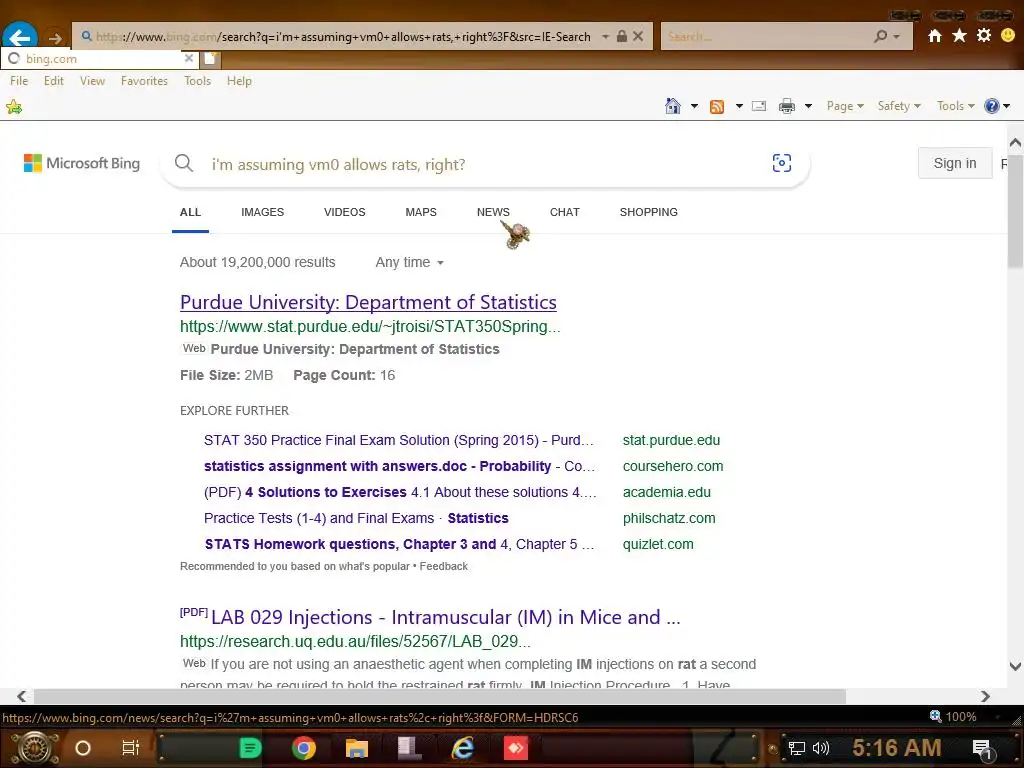This screenshot has height=768, width=1024.
Task: Click the white Home icon at top right
Action: 935,36
